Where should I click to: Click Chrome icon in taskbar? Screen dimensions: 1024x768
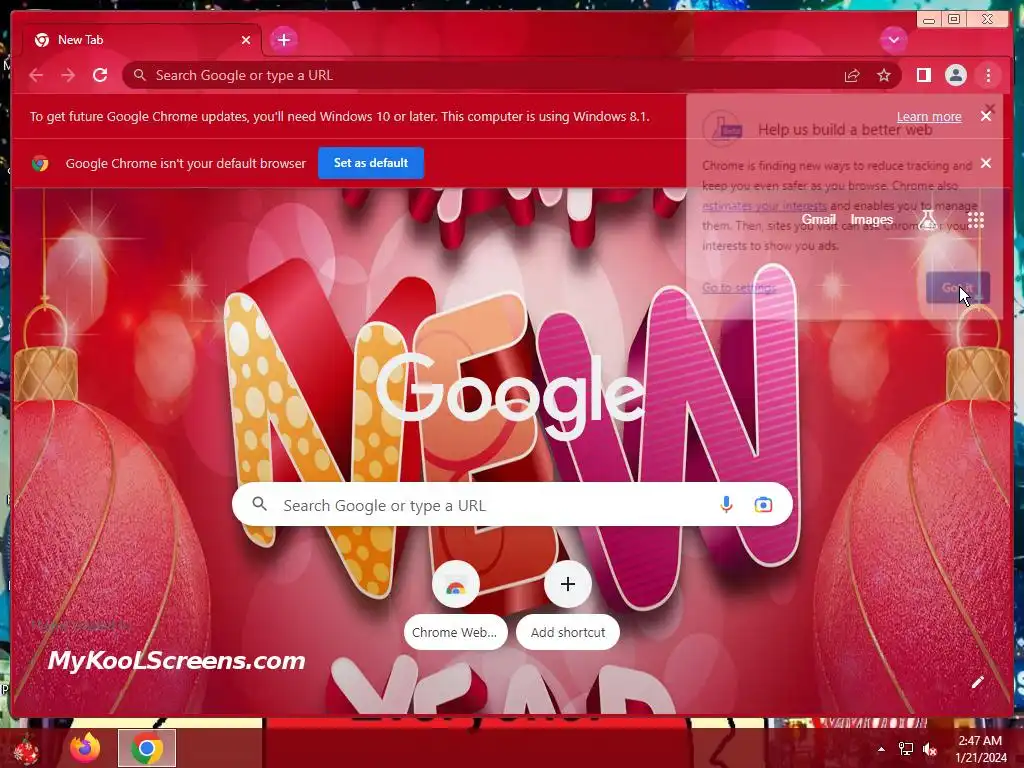(147, 748)
